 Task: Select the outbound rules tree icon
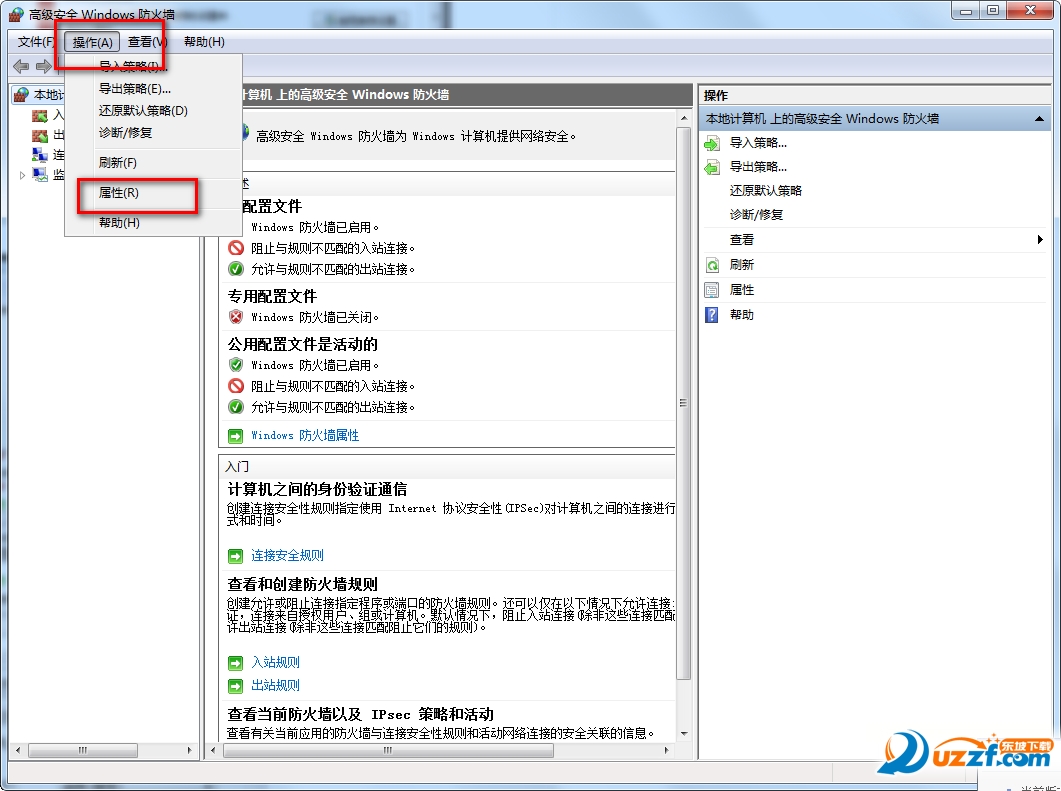[x=40, y=135]
